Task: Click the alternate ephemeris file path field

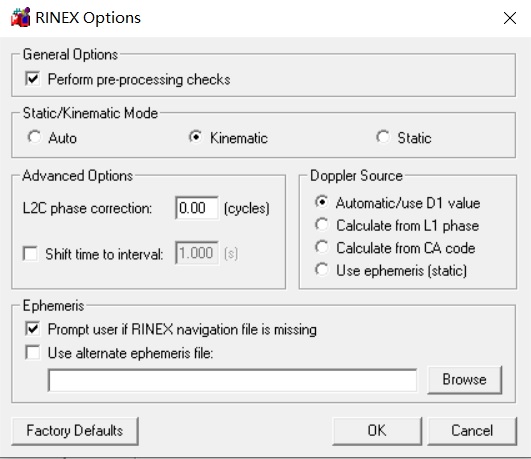Action: (x=232, y=380)
